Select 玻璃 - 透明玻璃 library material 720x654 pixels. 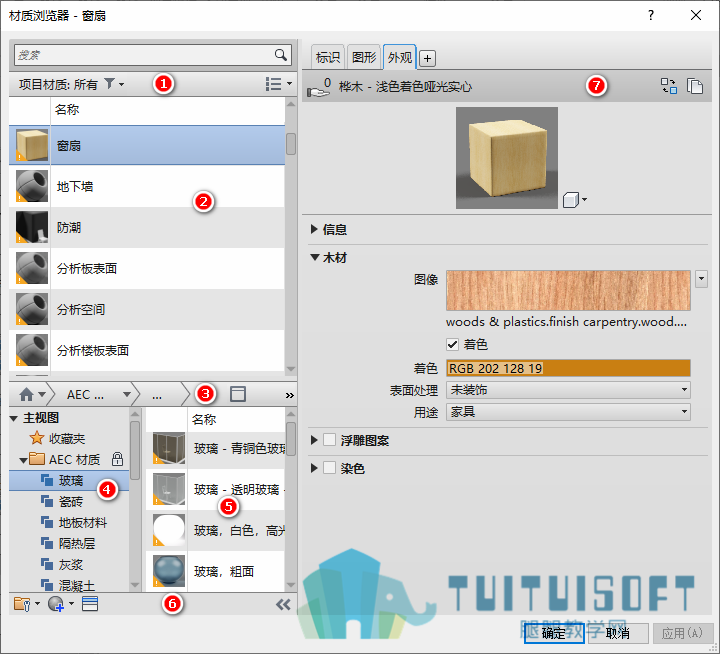(216, 490)
